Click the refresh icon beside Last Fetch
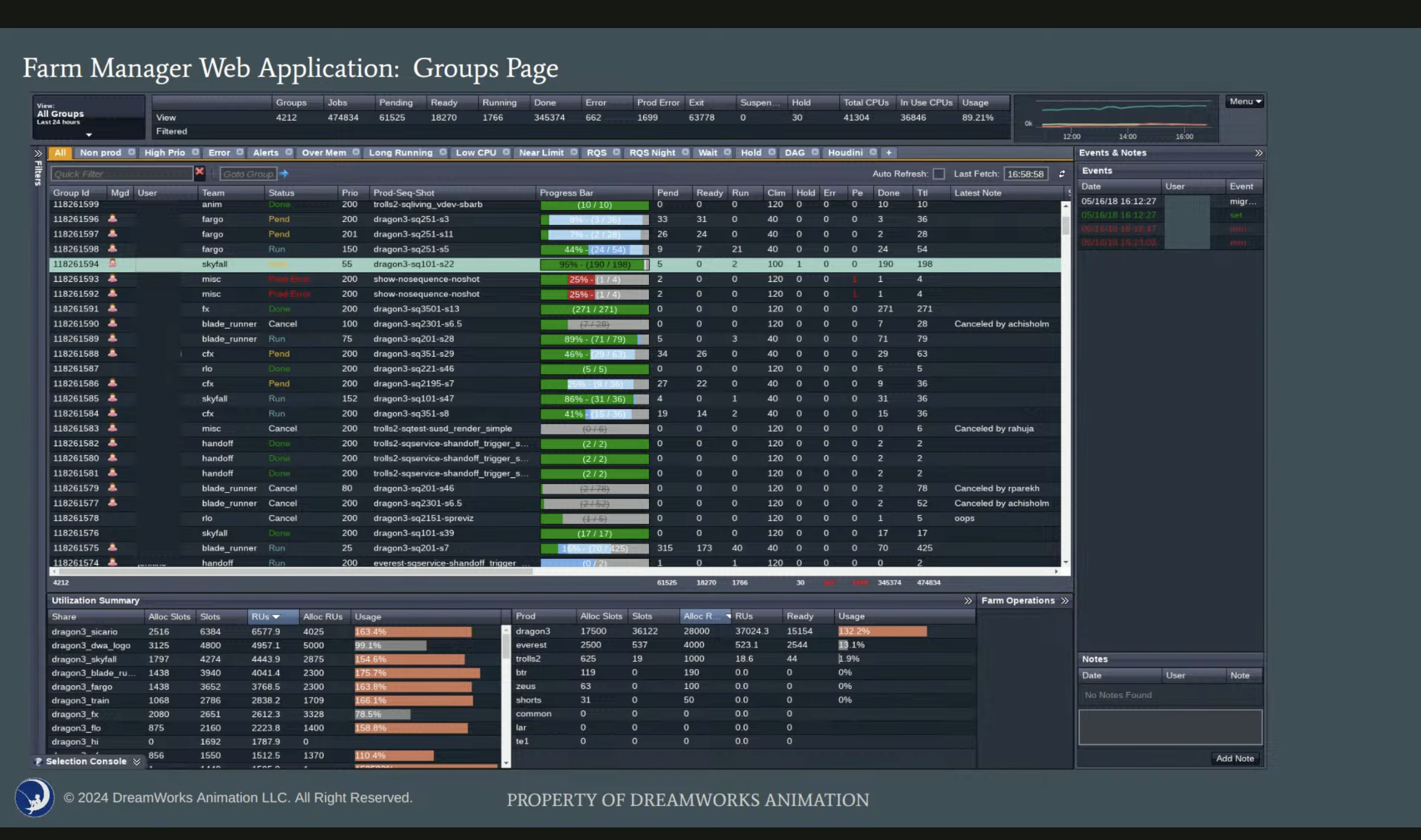1421x840 pixels. [x=1062, y=174]
